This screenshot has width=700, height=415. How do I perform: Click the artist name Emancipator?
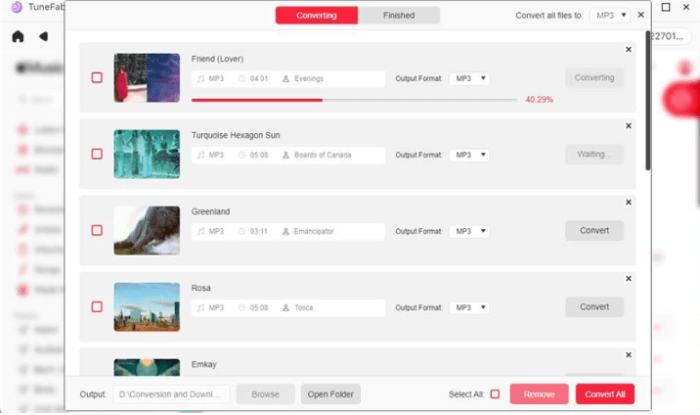[314, 231]
